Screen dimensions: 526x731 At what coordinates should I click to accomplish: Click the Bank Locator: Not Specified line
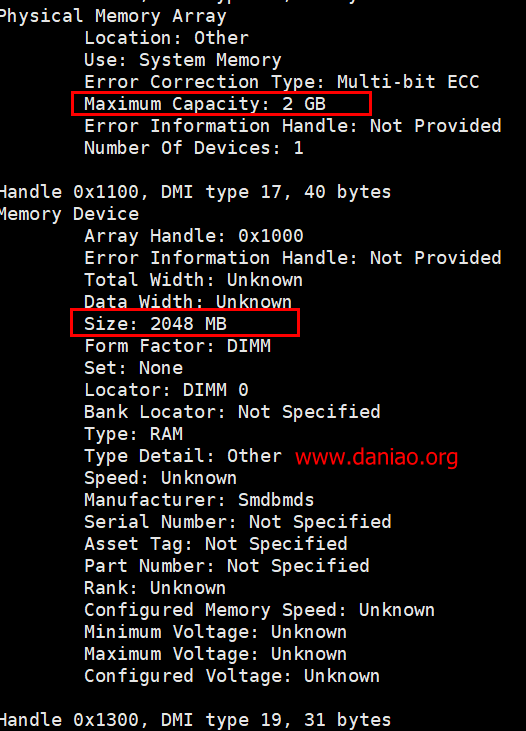[232, 412]
